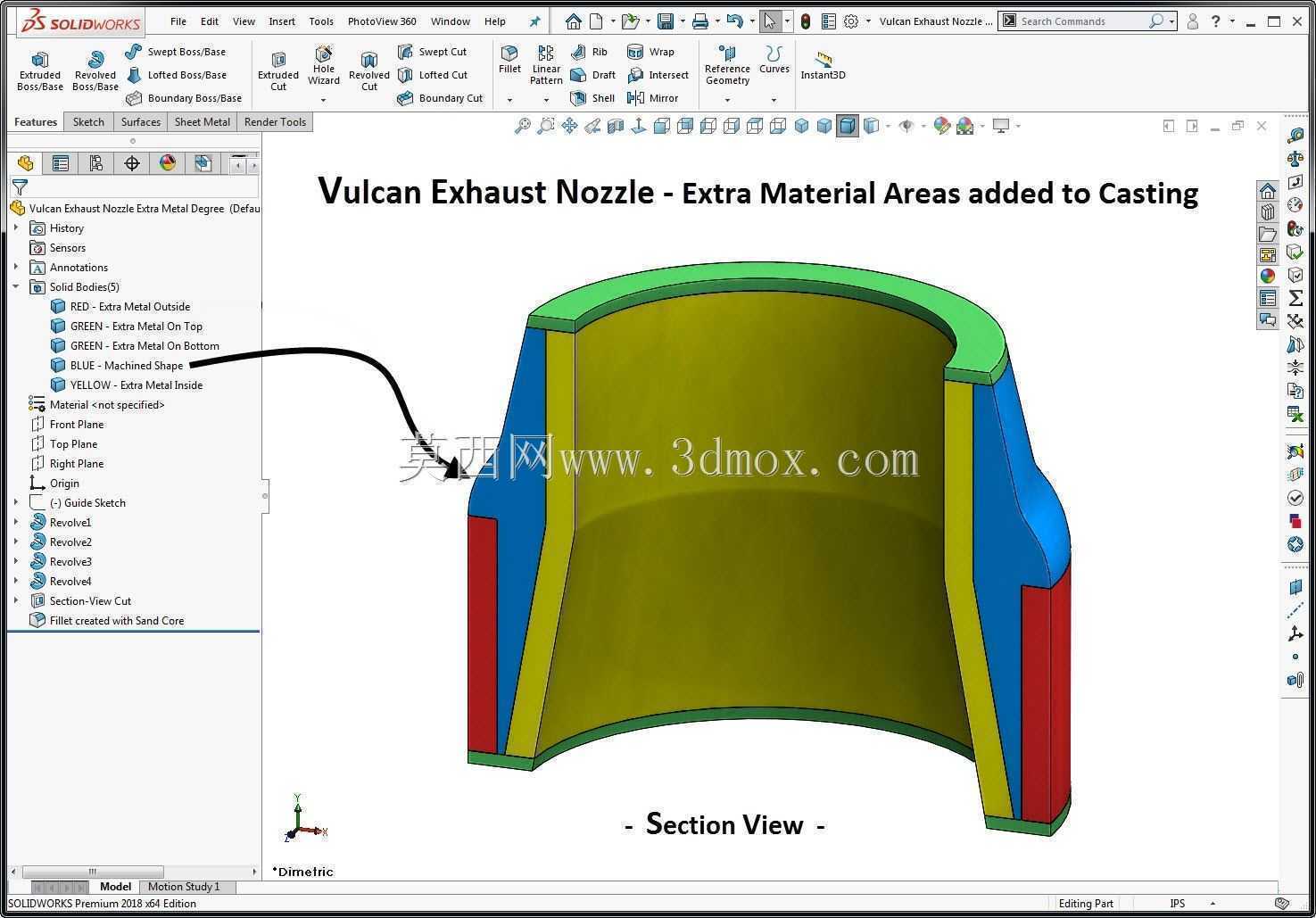Screen dimensions: 1316x918
Task: Select the Mirror tool
Action: (653, 98)
